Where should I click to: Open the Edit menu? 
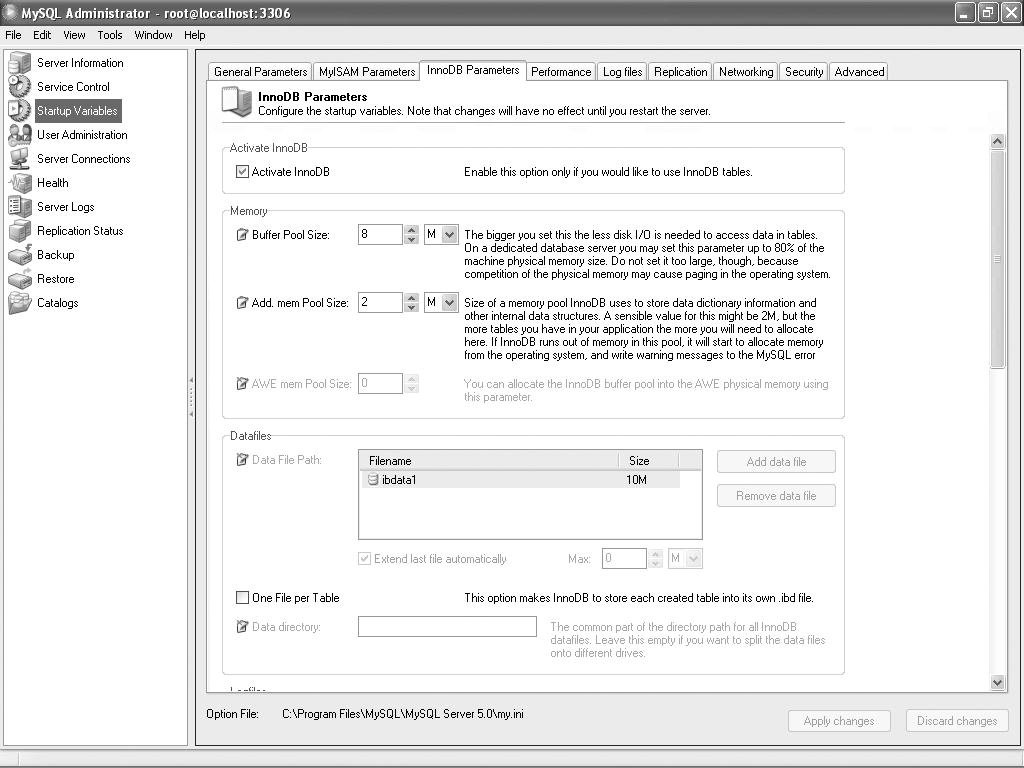click(x=42, y=35)
